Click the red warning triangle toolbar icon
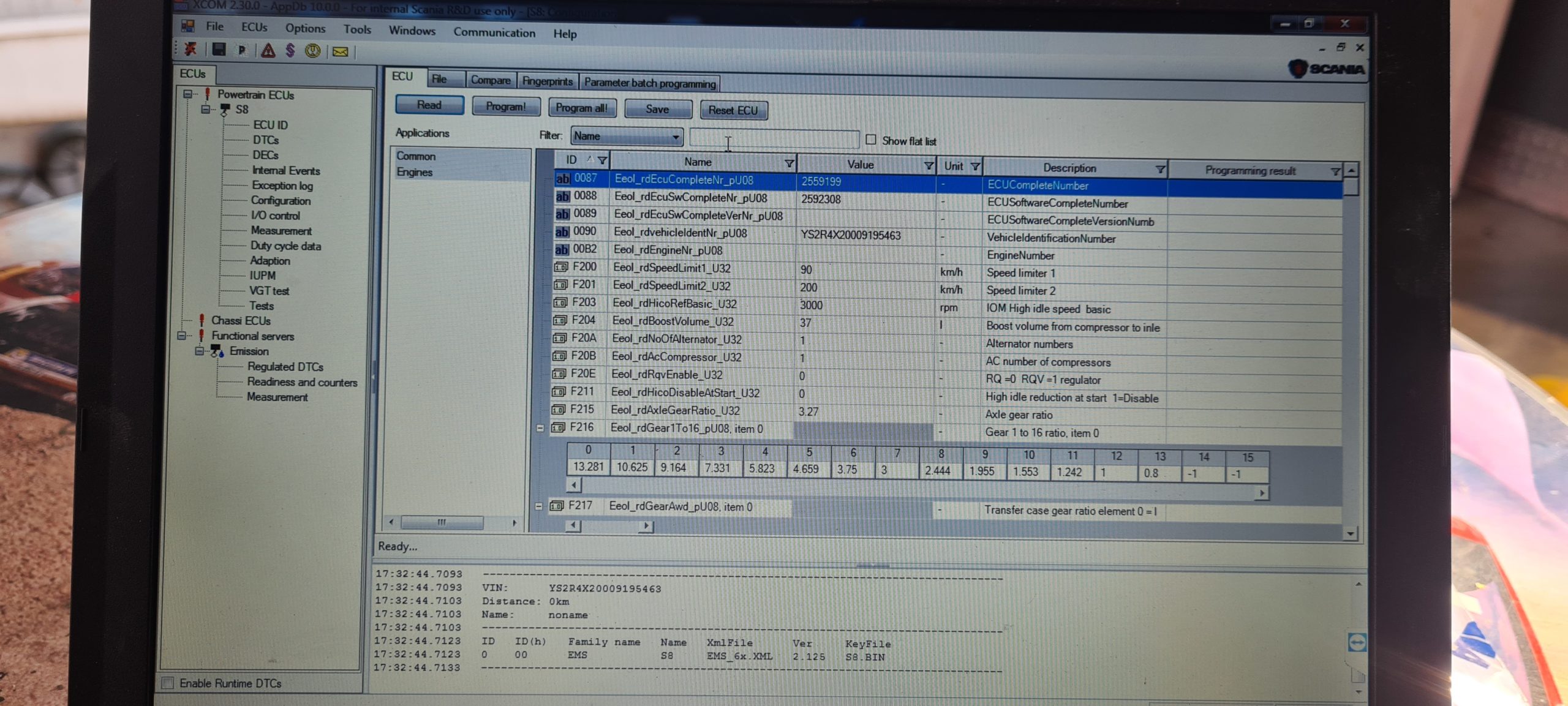Image resolution: width=1568 pixels, height=706 pixels. (268, 50)
